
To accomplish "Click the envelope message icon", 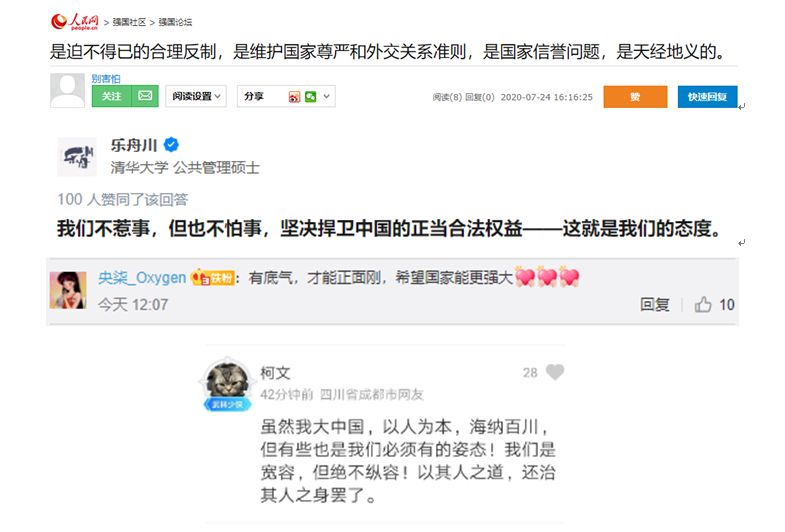I will click(145, 96).
